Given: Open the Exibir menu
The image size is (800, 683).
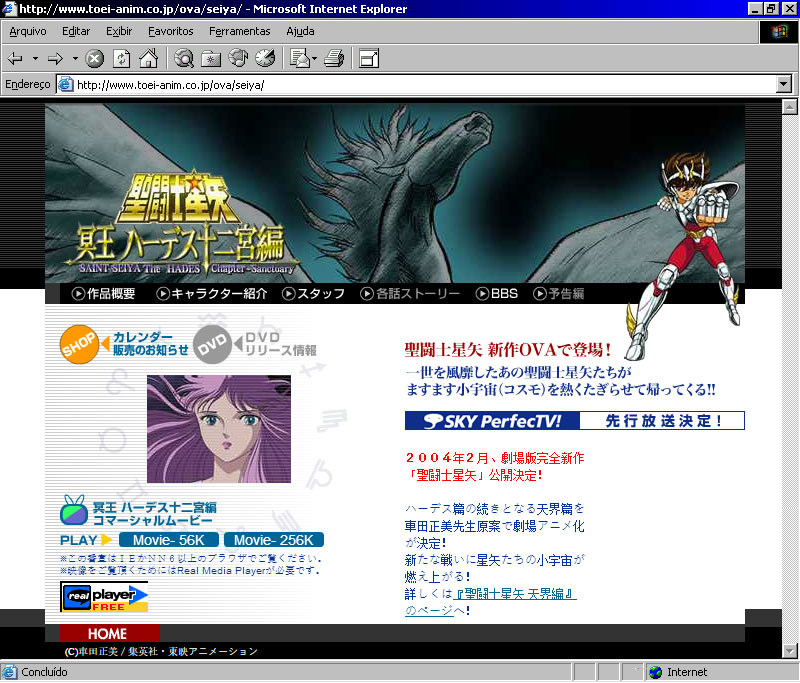Looking at the screenshot, I should pos(119,32).
